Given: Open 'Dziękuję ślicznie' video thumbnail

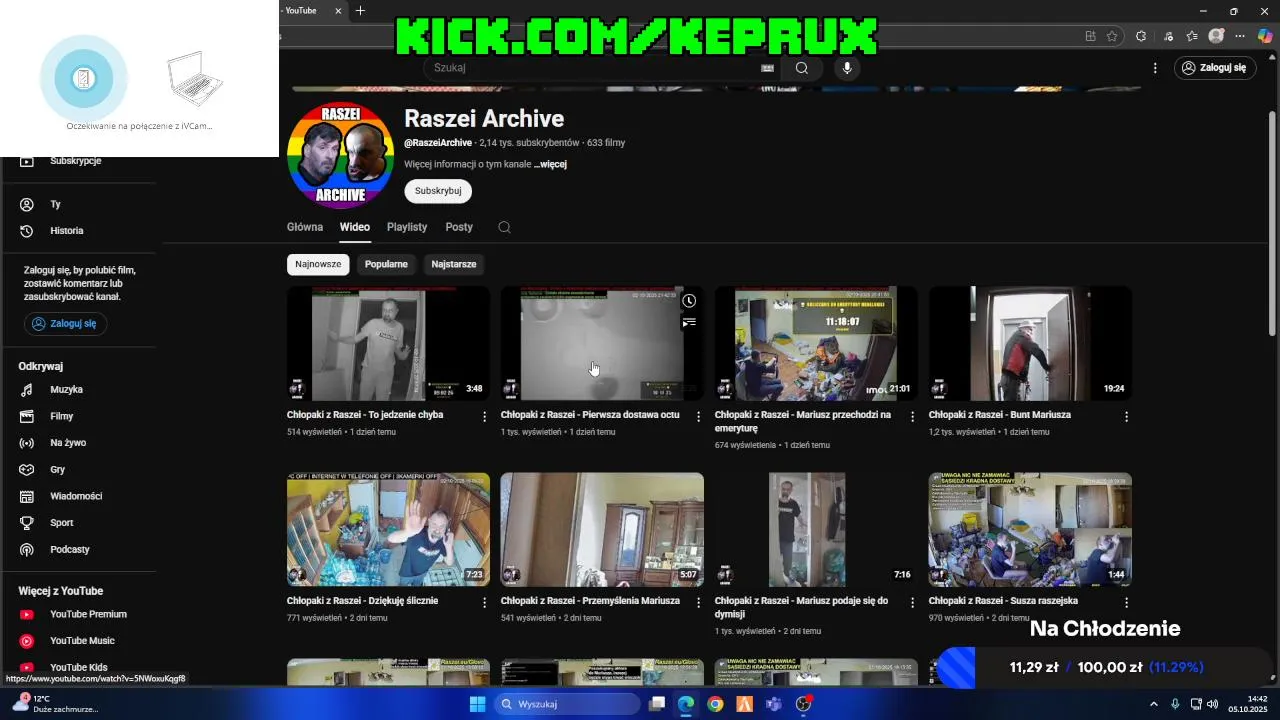Looking at the screenshot, I should [x=388, y=530].
